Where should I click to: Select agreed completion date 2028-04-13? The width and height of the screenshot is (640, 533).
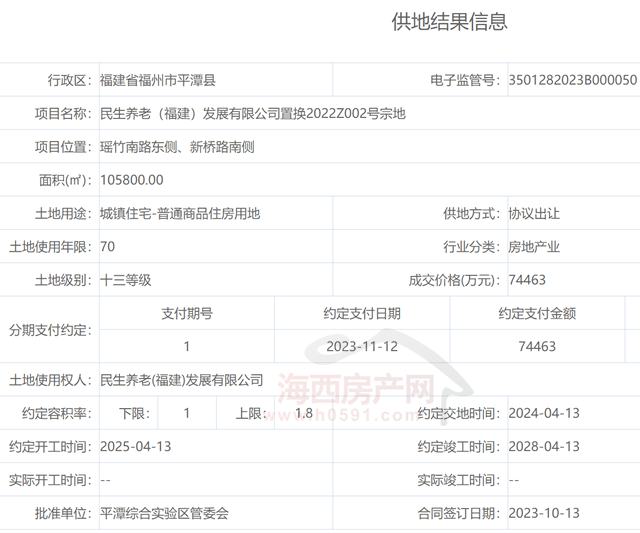(544, 446)
